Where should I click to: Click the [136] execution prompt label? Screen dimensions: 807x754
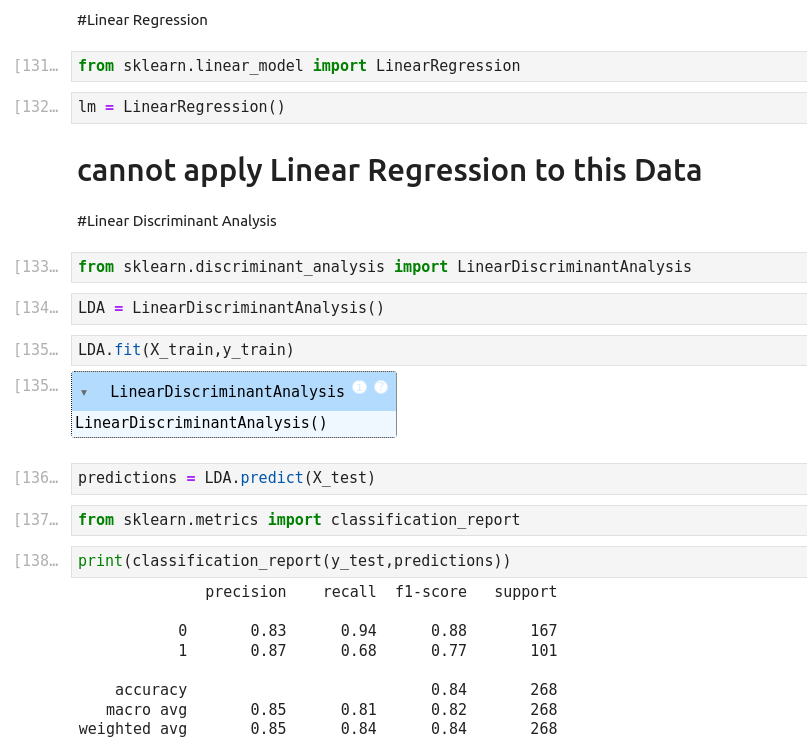37,478
